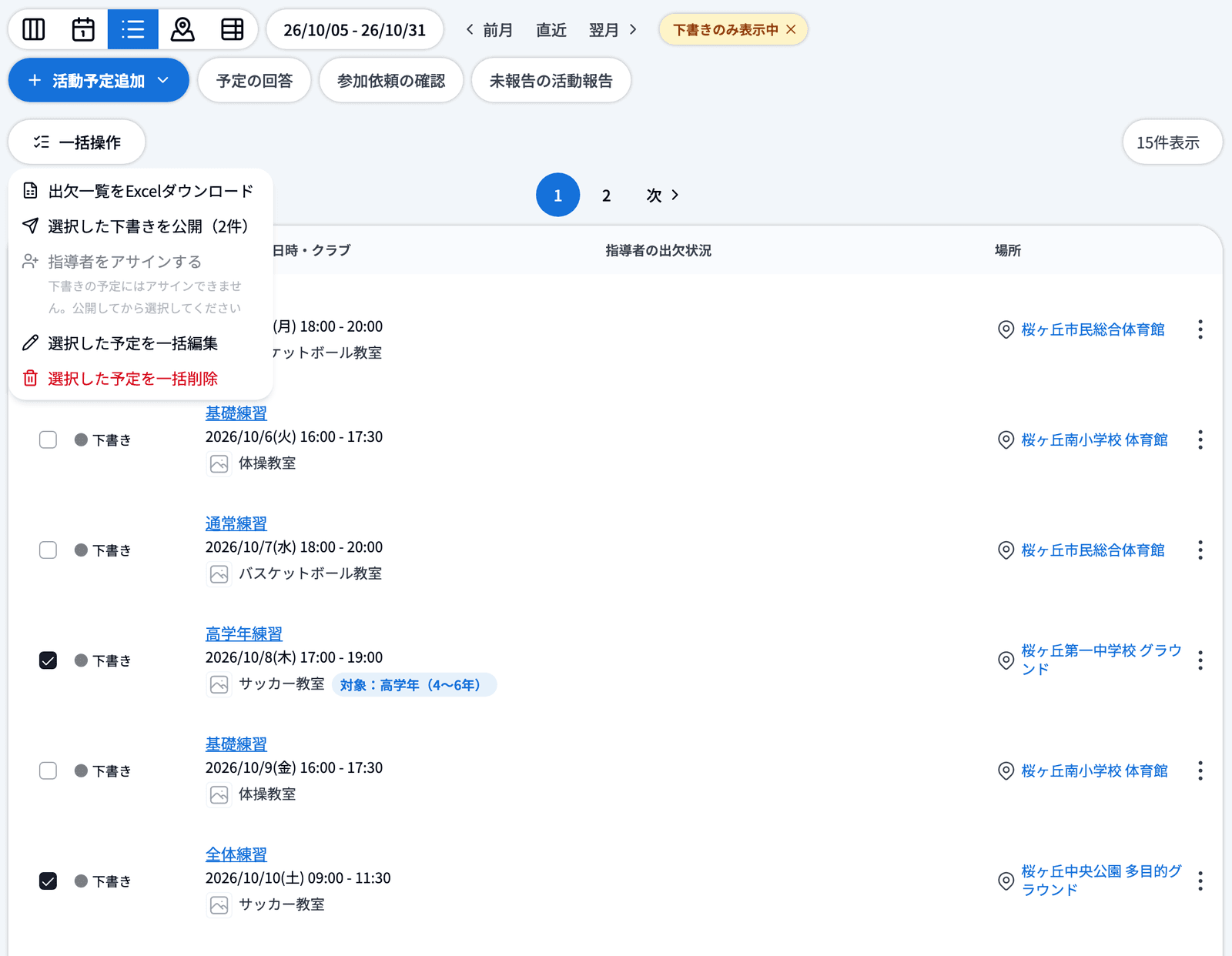This screenshot has height=956, width=1232.
Task: Open 桜ヶ丘南小学校 体育館 location for 10/9
Action: coord(1094,770)
